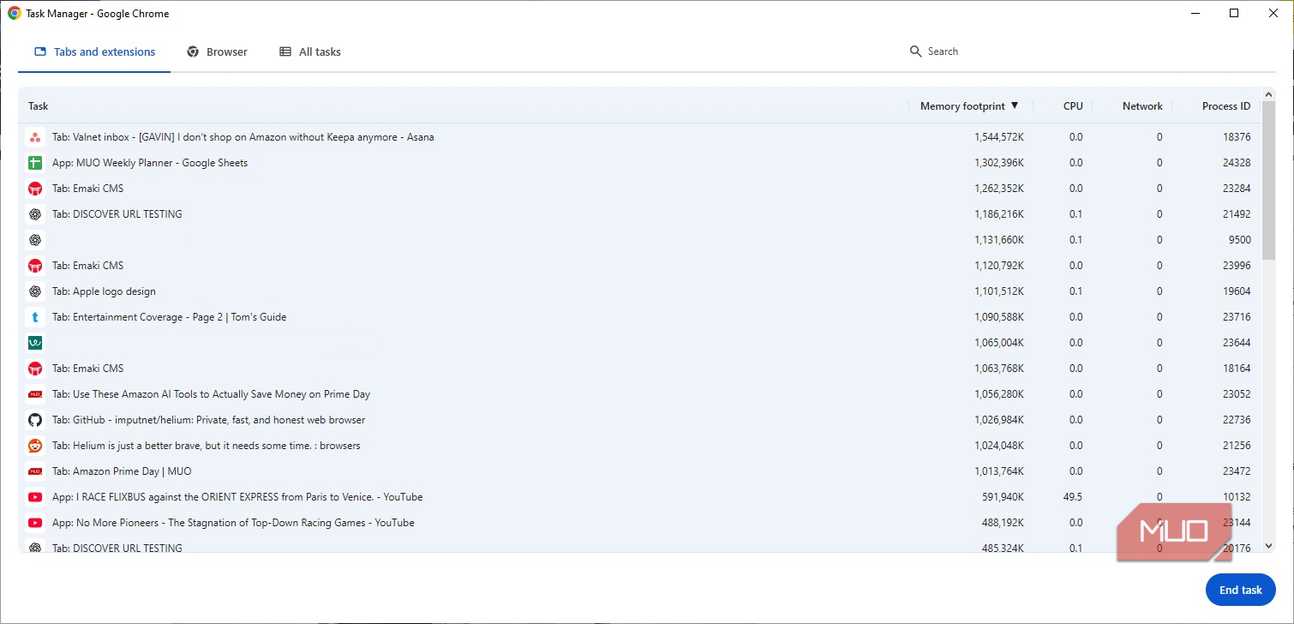Click the Emaki CMS icon with process ID 23284
1294x624 pixels.
point(35,188)
